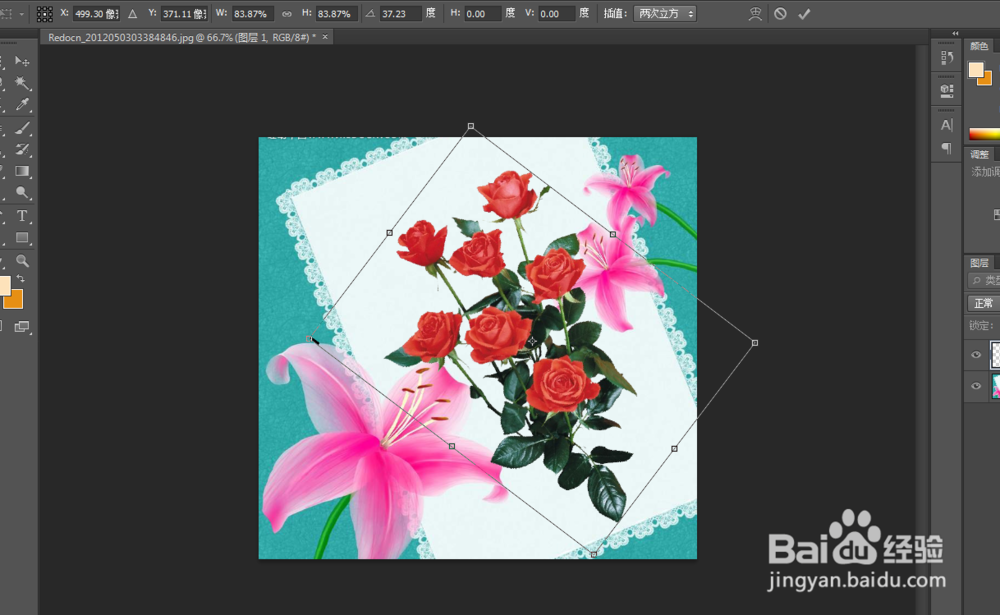1000x615 pixels.
Task: Select the Brush tool
Action: (22, 128)
